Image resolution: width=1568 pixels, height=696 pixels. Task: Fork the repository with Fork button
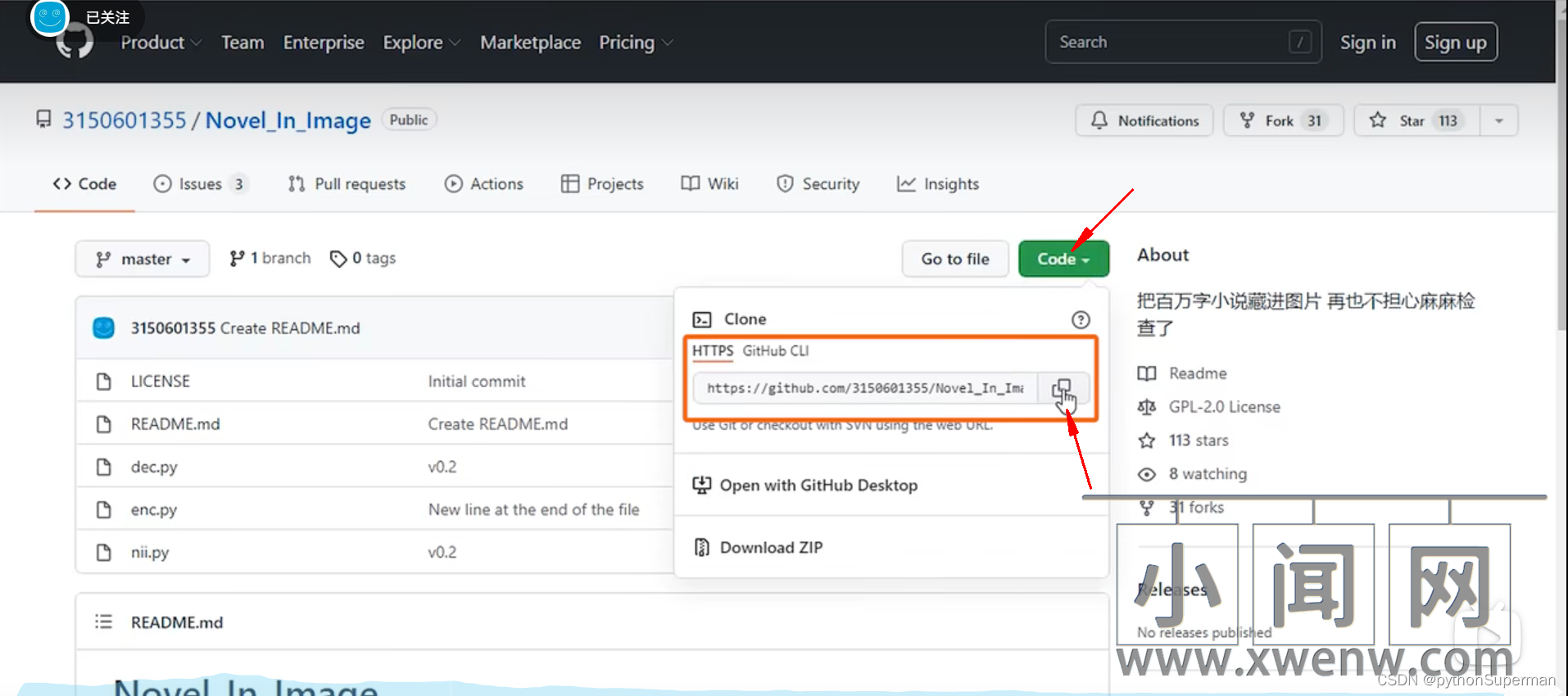(x=1283, y=120)
